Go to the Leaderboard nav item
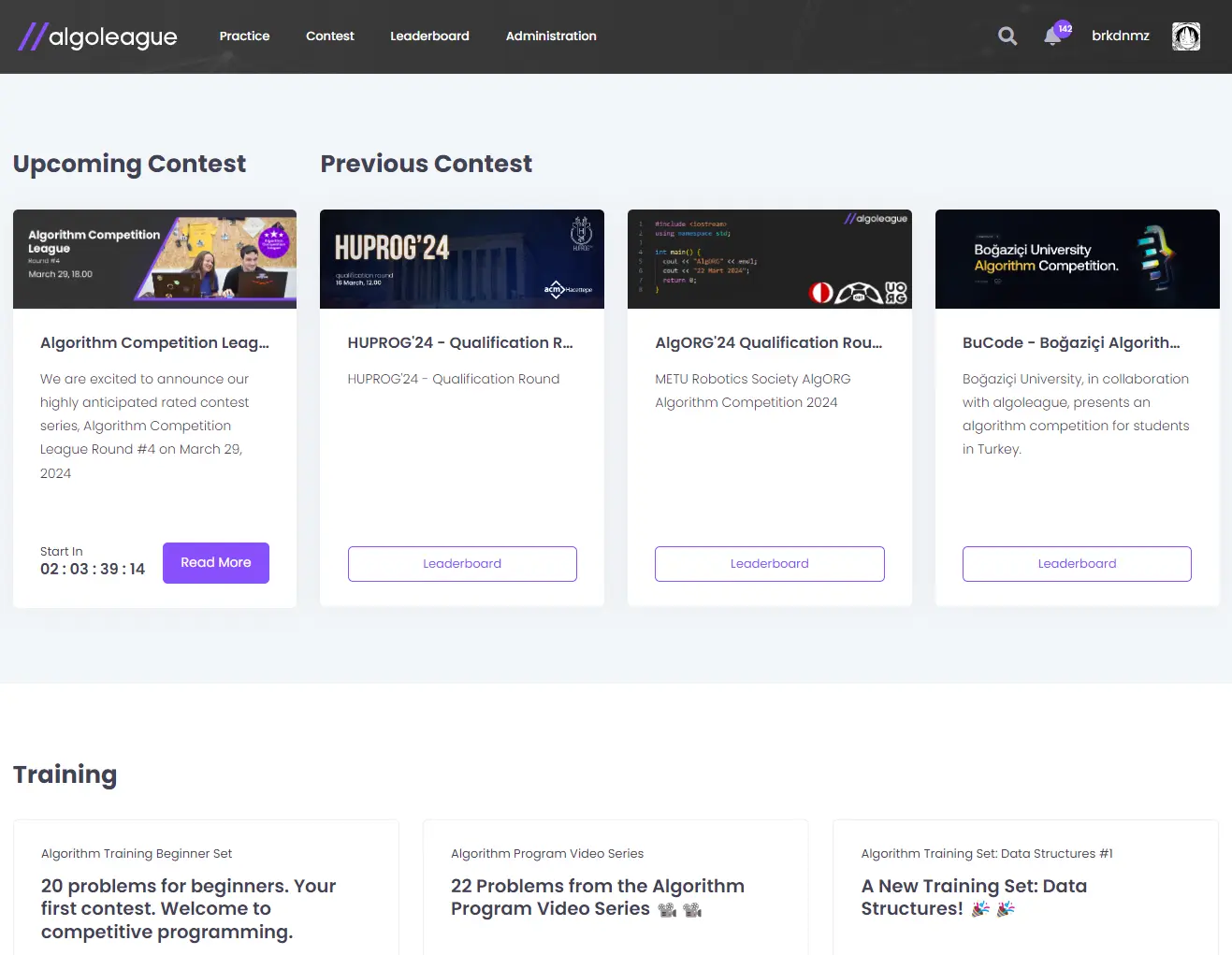 pyautogui.click(x=429, y=36)
